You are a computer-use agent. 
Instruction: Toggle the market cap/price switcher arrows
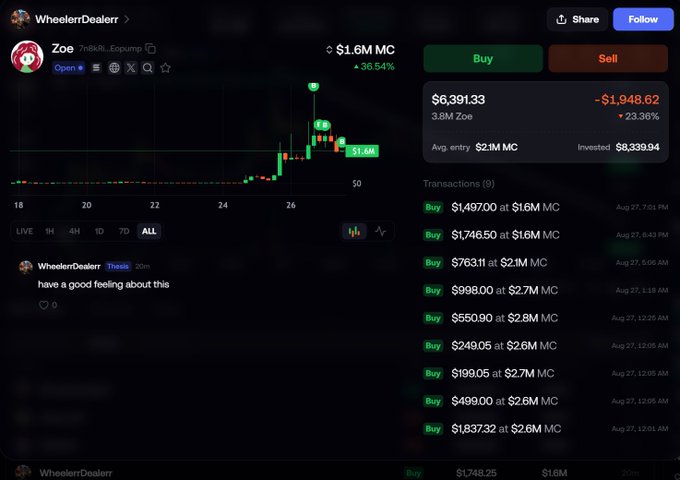[x=329, y=50]
